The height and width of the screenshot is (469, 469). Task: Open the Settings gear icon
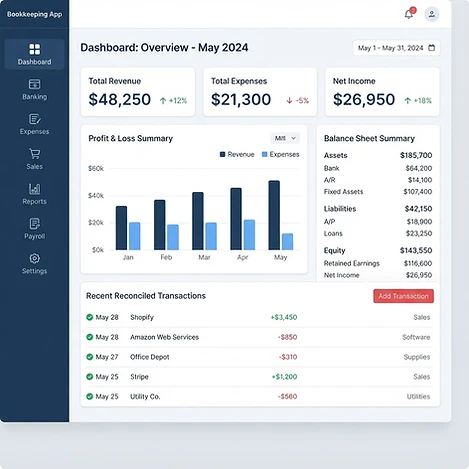[35, 258]
